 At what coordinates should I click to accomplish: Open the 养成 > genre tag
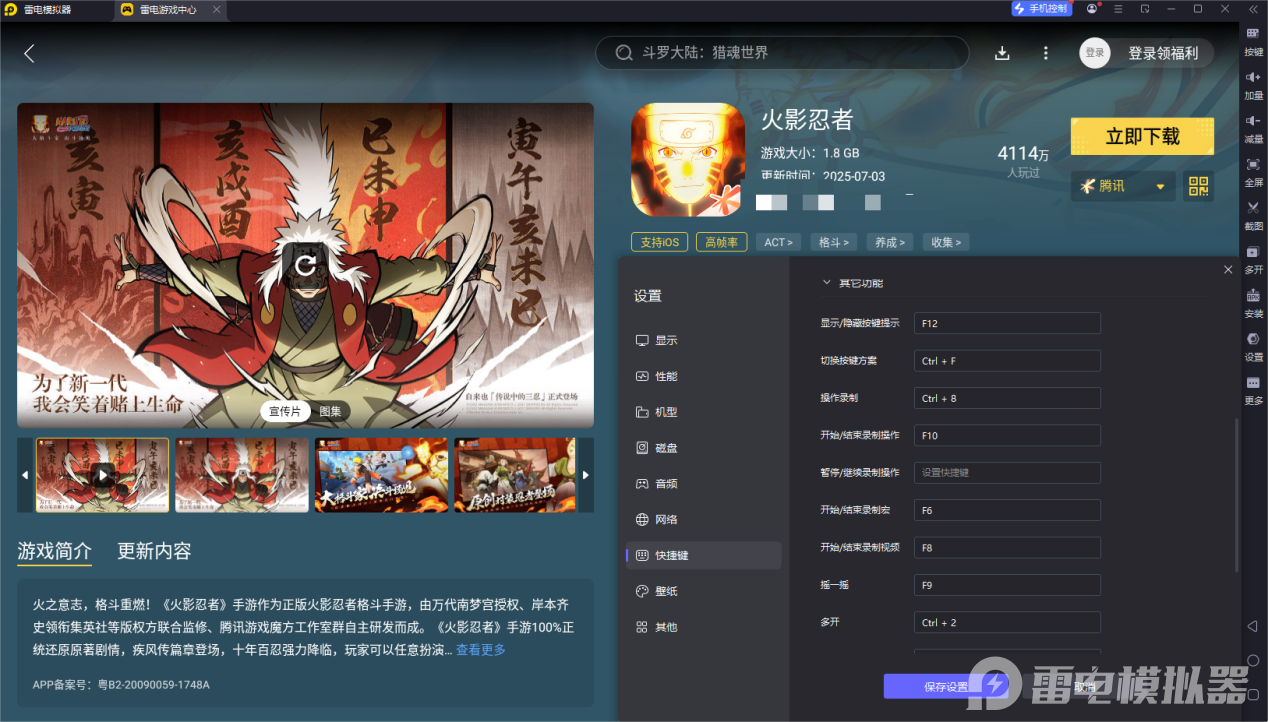click(889, 242)
